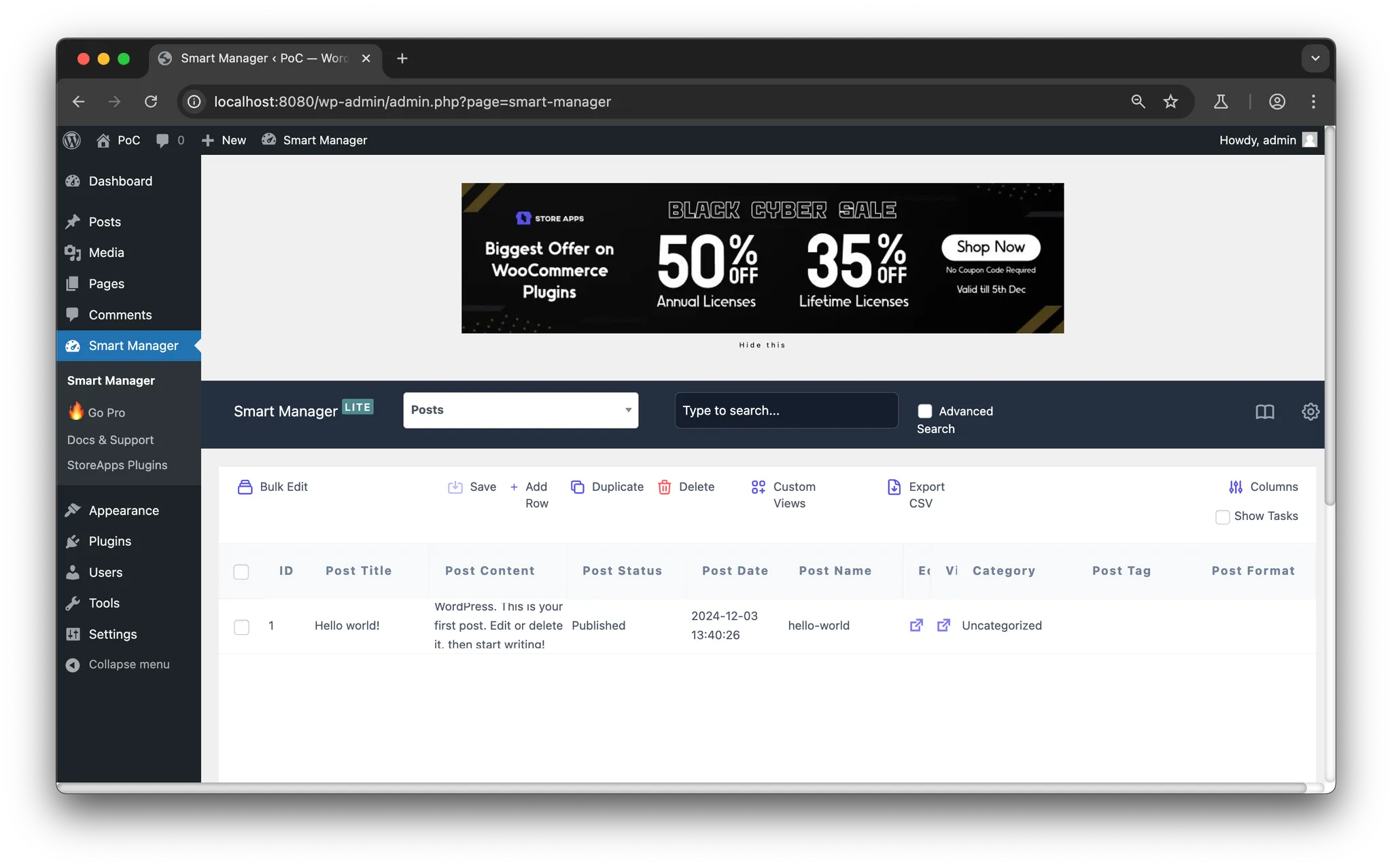Enable the Advanced Search checkbox

click(x=924, y=411)
